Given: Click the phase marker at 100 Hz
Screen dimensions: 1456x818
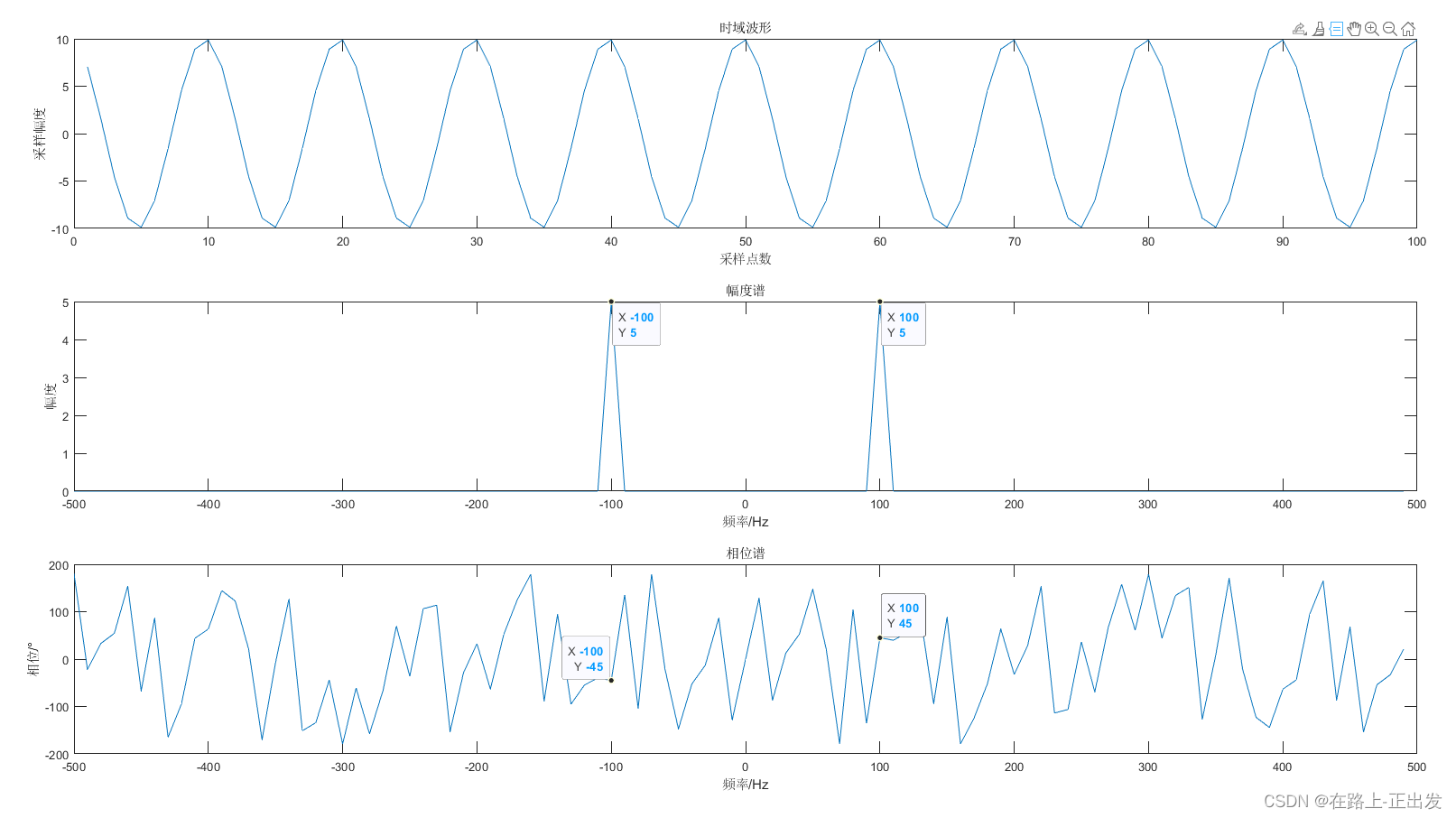Looking at the screenshot, I should pyautogui.click(x=880, y=638).
